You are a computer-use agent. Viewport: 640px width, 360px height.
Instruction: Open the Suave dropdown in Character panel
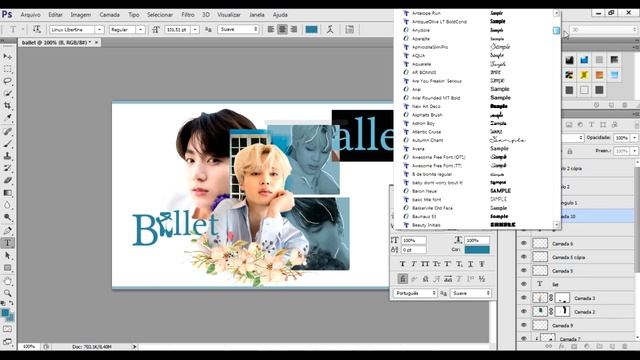[x=471, y=293]
